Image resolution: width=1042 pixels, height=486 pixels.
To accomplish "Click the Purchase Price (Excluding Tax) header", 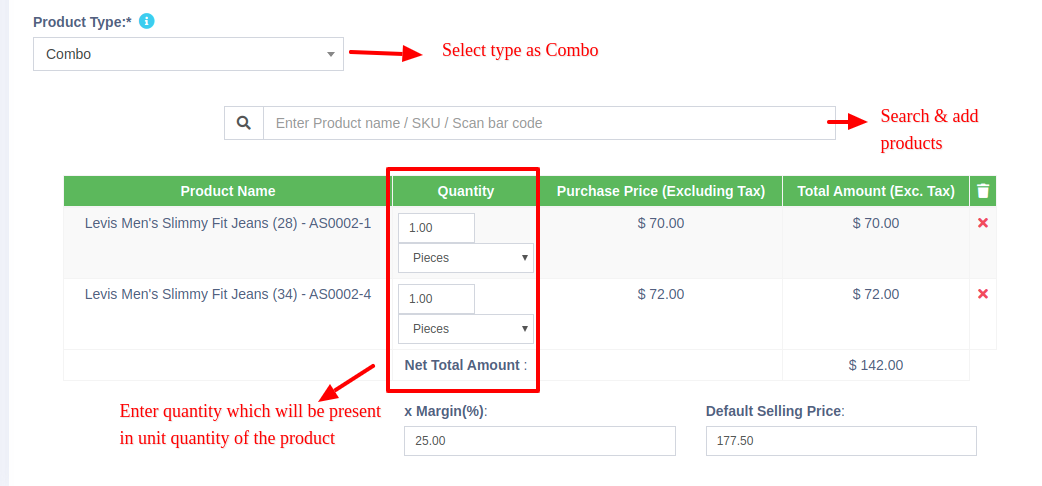I will (661, 191).
